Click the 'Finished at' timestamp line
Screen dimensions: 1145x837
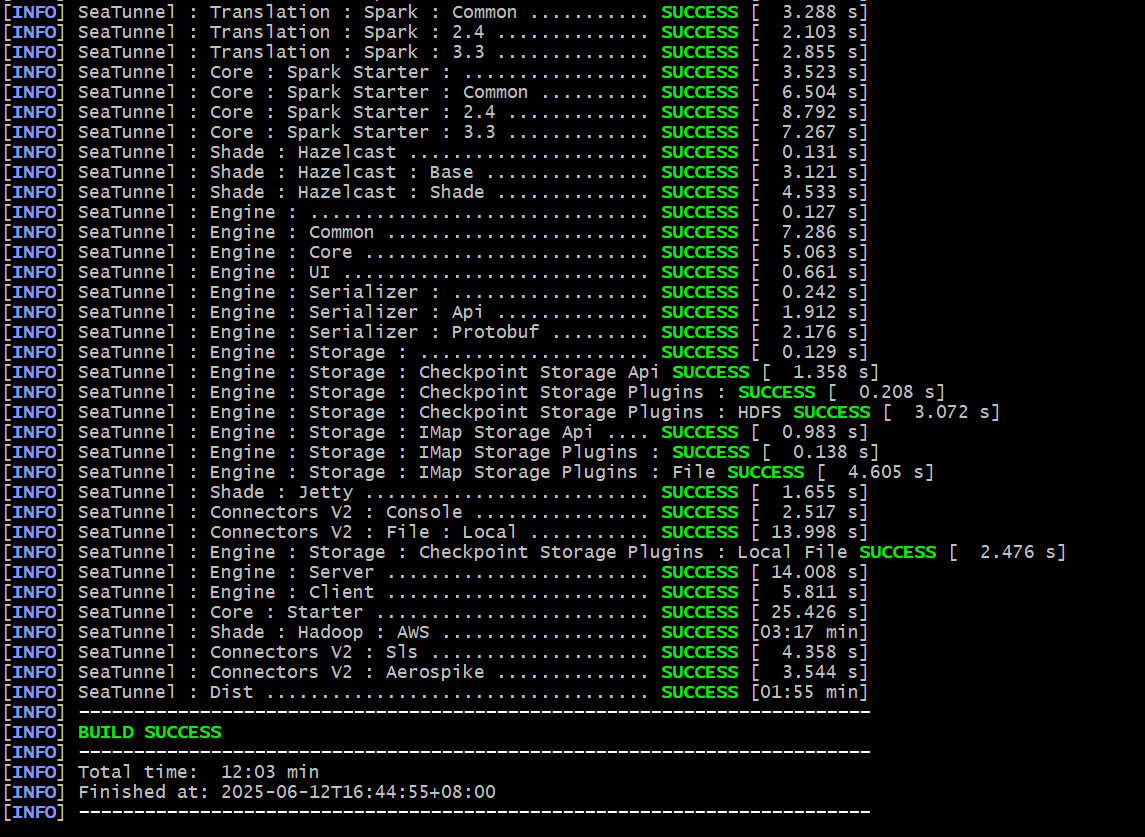click(x=287, y=792)
